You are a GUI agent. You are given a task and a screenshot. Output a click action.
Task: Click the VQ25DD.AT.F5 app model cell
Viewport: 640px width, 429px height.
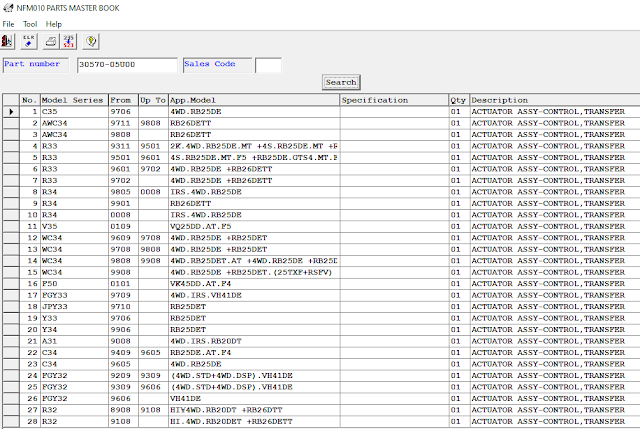coord(254,226)
